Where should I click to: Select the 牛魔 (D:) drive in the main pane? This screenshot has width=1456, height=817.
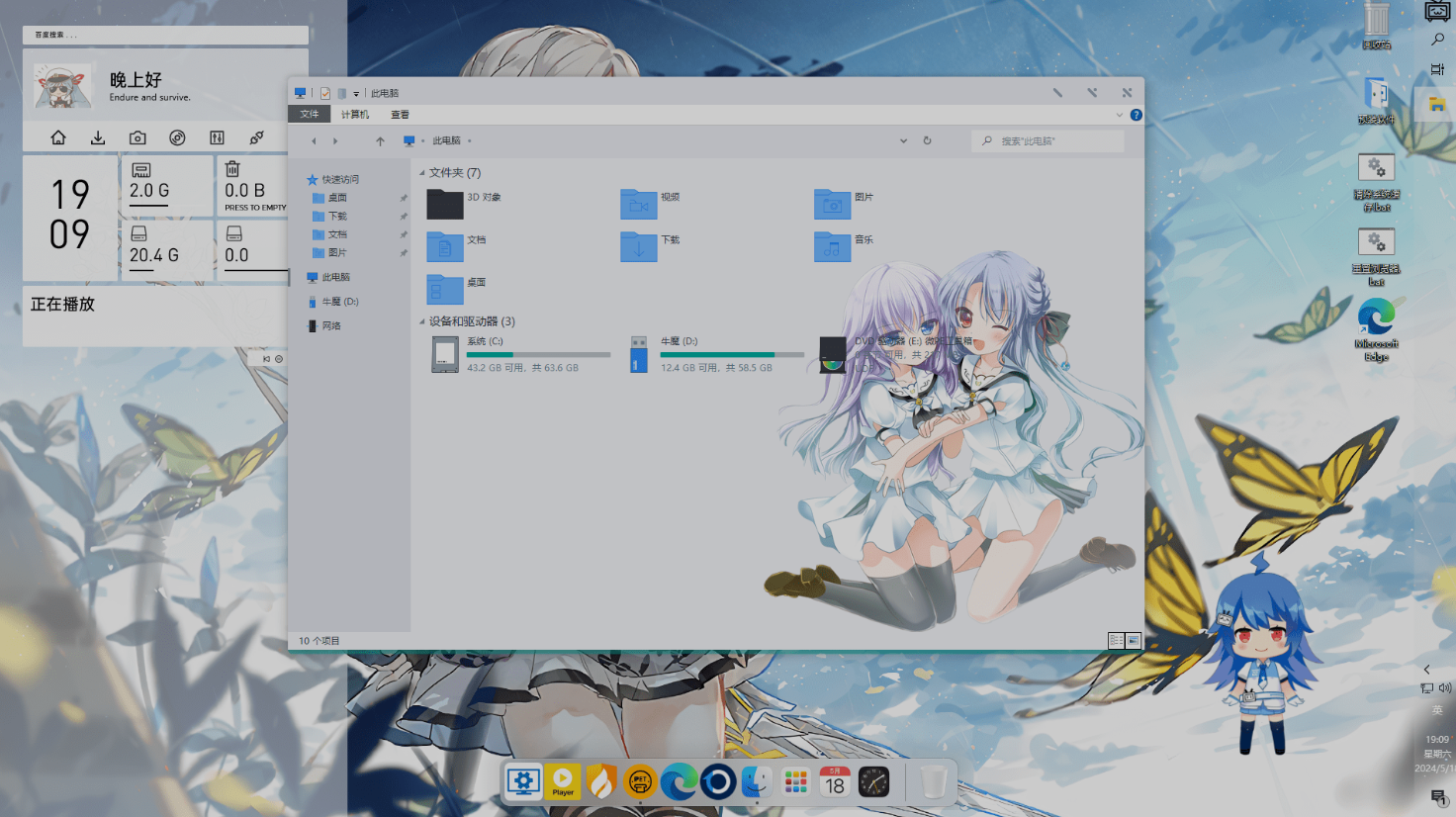(716, 354)
